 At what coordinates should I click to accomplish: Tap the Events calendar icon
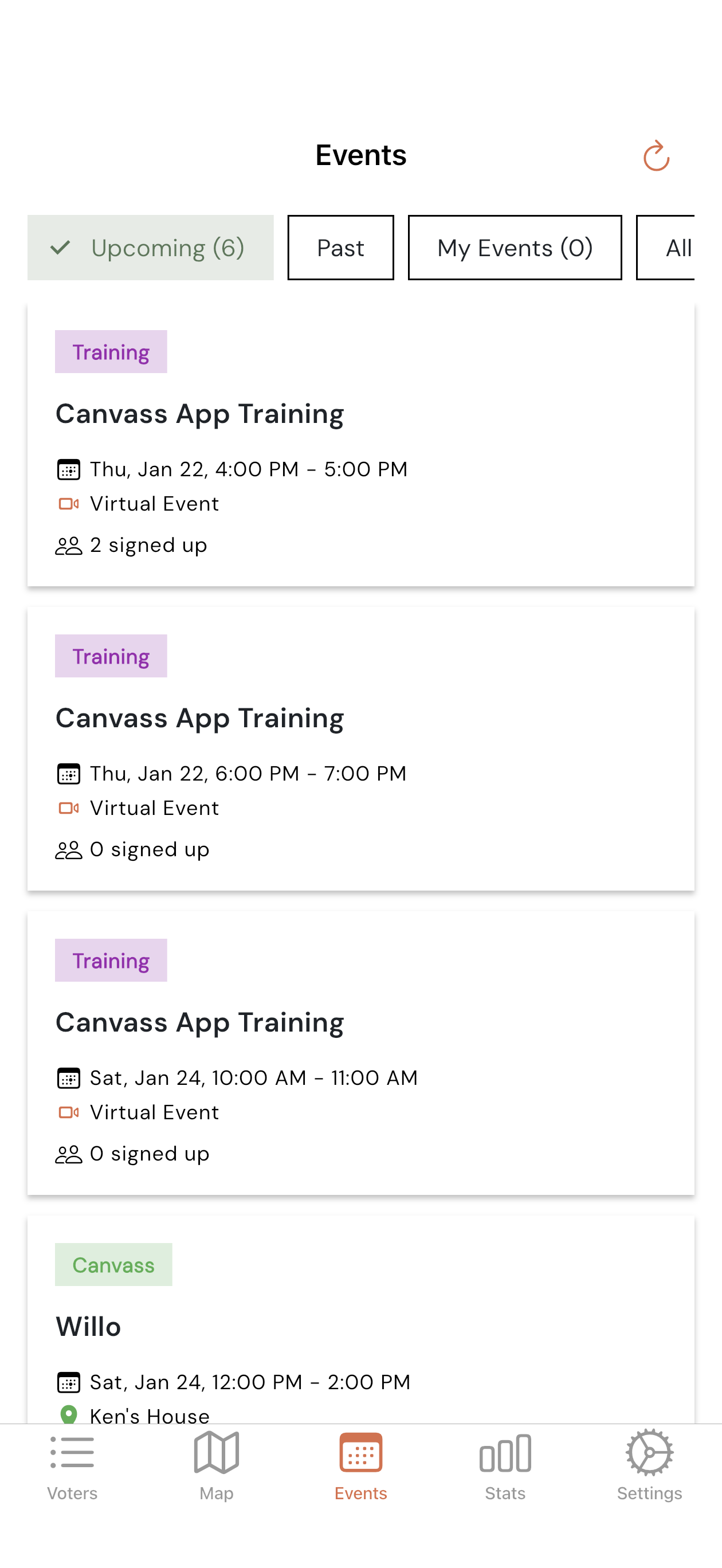tap(360, 1453)
